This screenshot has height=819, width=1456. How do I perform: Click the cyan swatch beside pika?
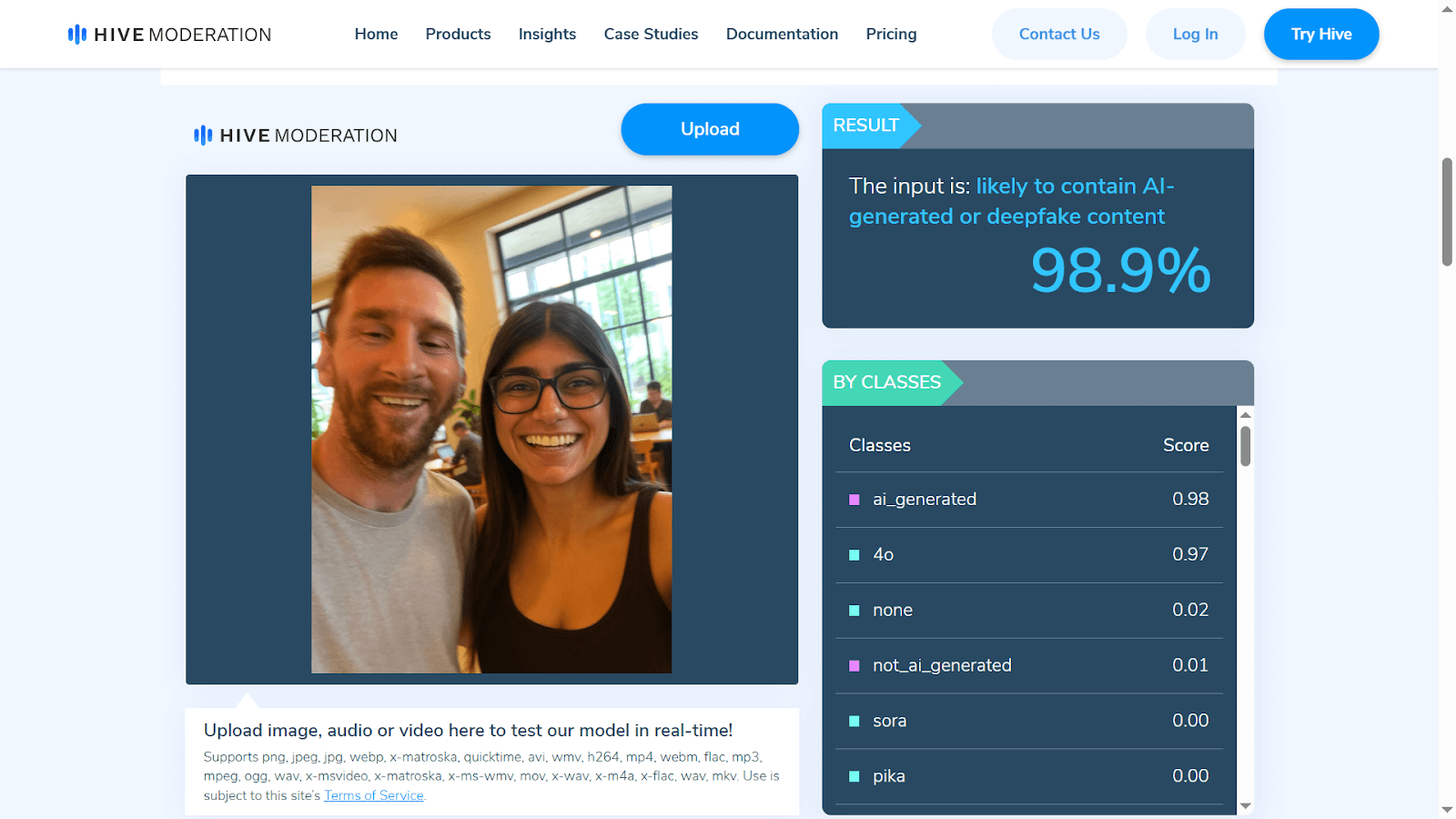click(x=854, y=776)
